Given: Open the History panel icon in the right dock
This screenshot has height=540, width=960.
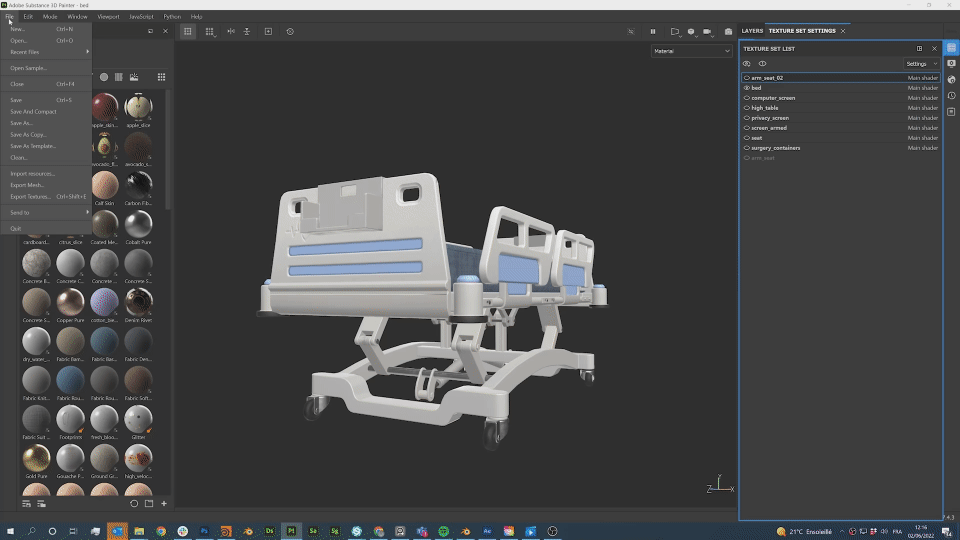Looking at the screenshot, I should click(951, 95).
